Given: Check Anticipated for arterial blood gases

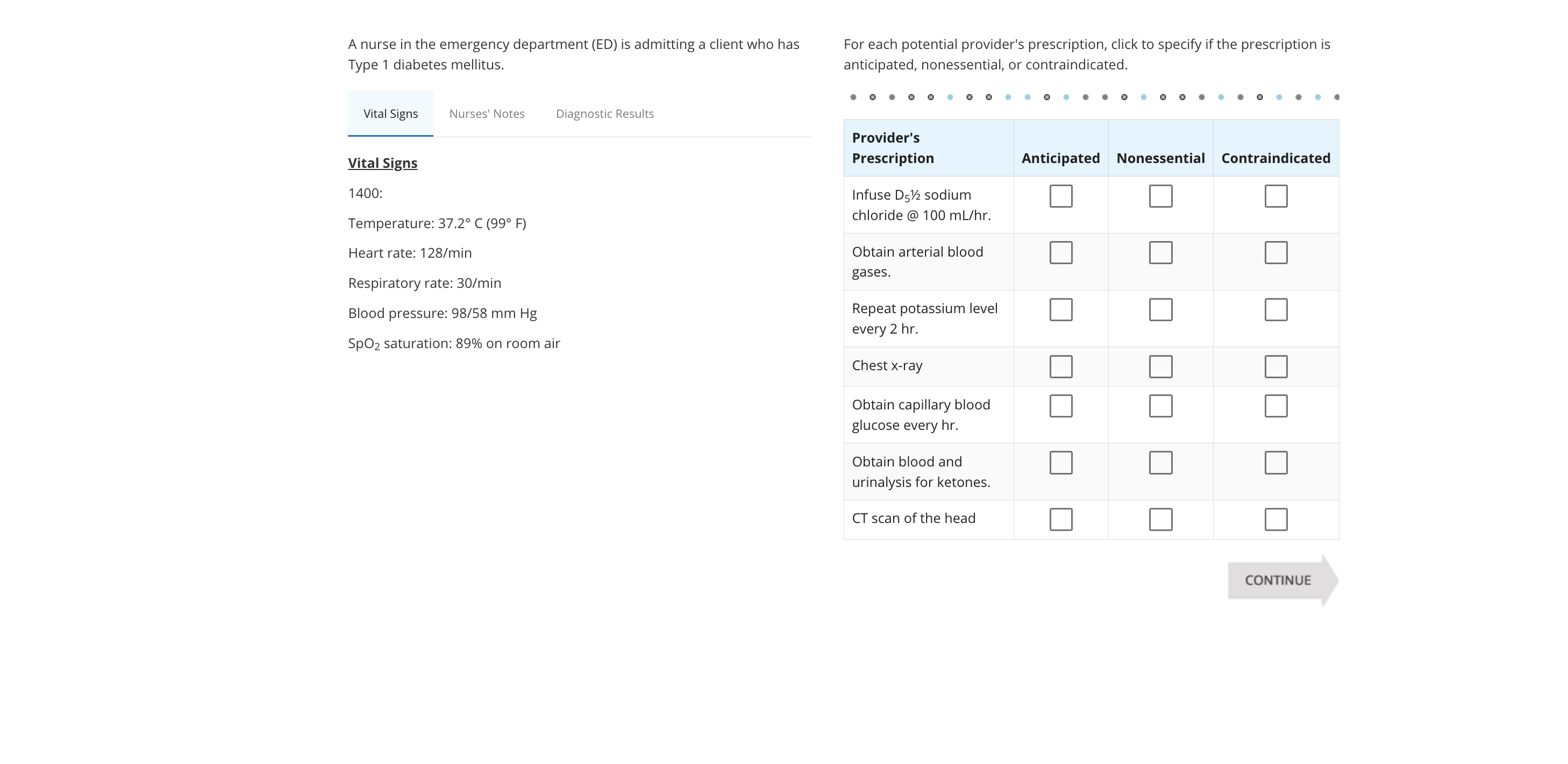Looking at the screenshot, I should pyautogui.click(x=1060, y=253).
